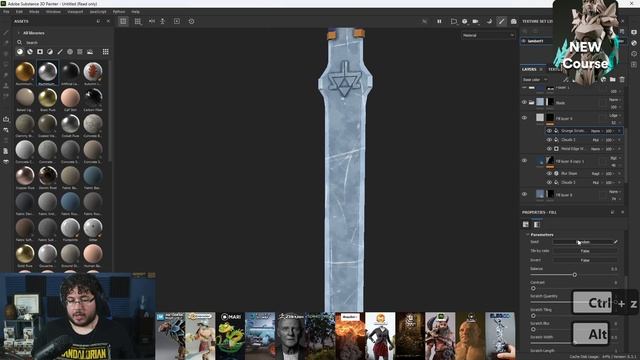Switch assets to grid view icon

pyautogui.click(x=105, y=52)
